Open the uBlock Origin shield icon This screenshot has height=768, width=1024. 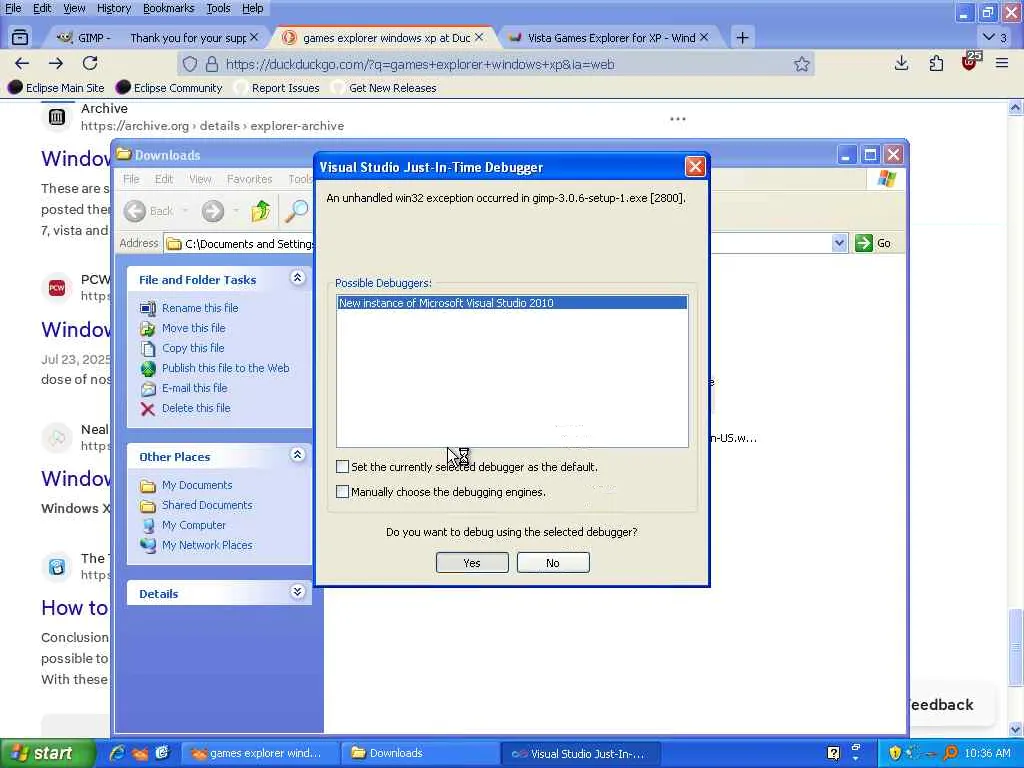coord(970,63)
